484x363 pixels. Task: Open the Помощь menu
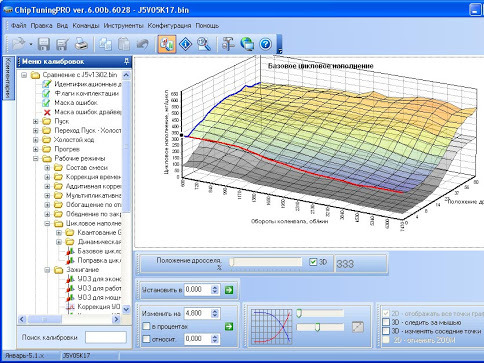207,26
